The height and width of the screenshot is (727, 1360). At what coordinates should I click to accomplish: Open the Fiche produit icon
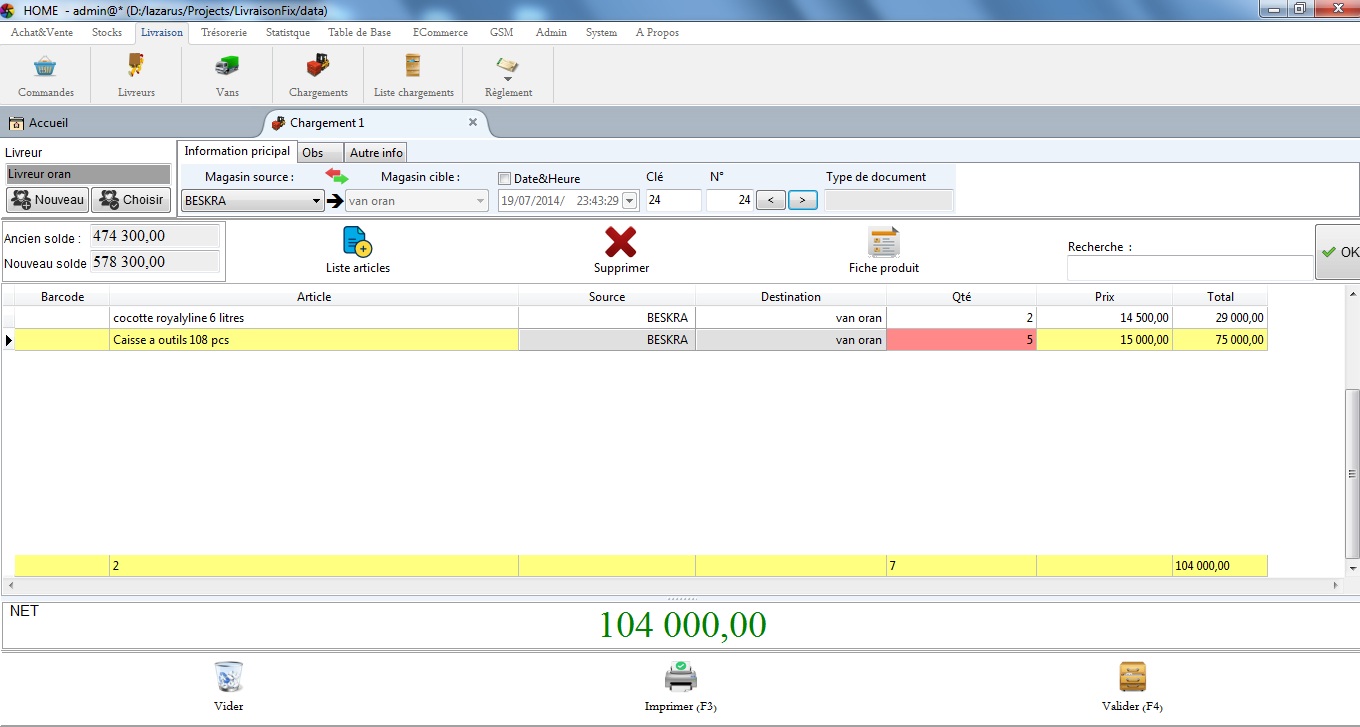pos(883,242)
